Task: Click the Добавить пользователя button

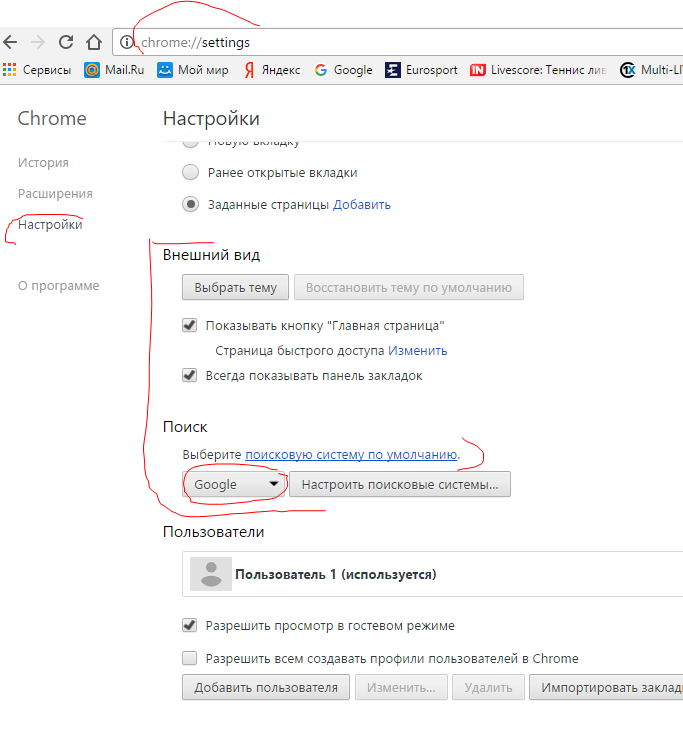Action: tap(266, 687)
